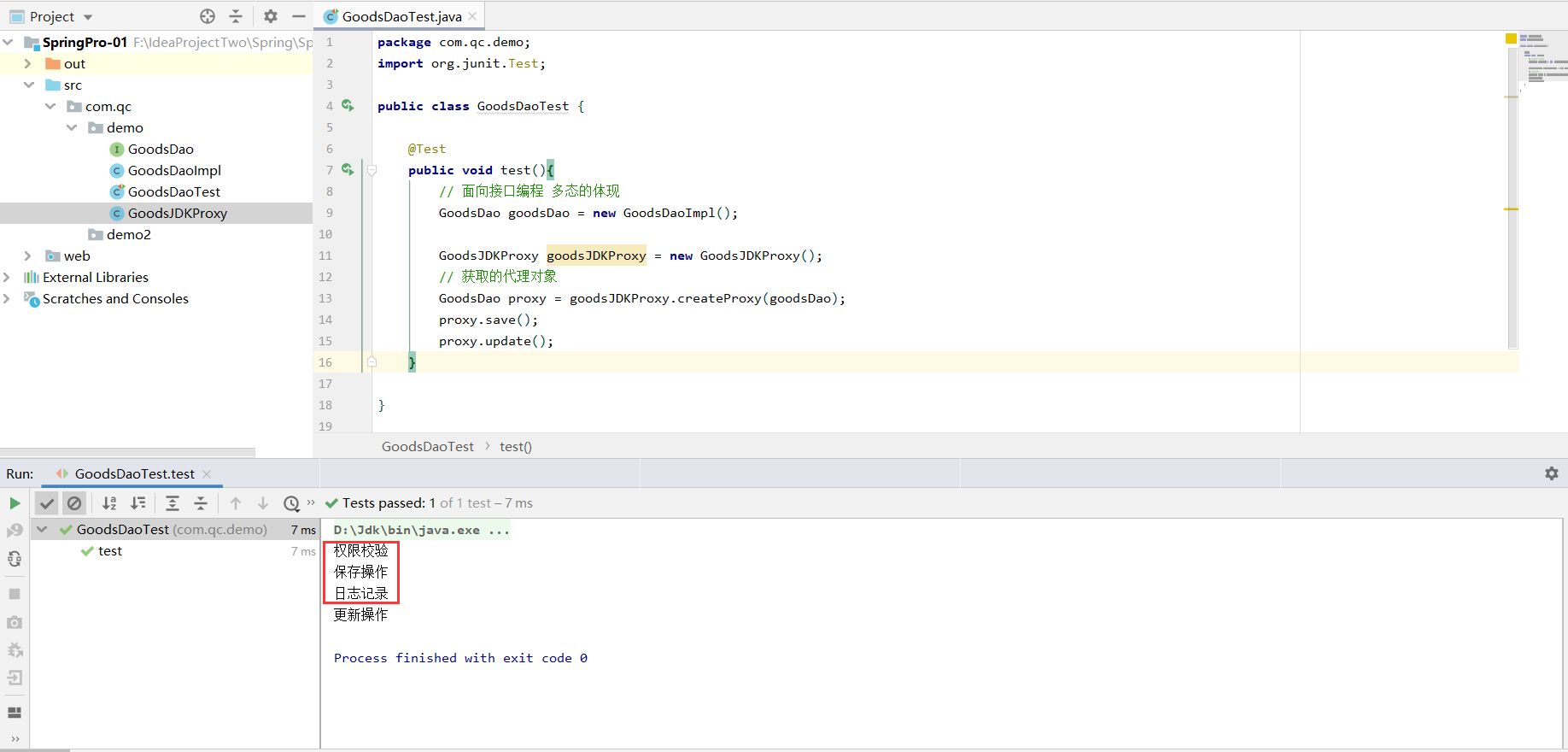
Task: Toggle Show Passed tests checkmark
Action: [47, 503]
